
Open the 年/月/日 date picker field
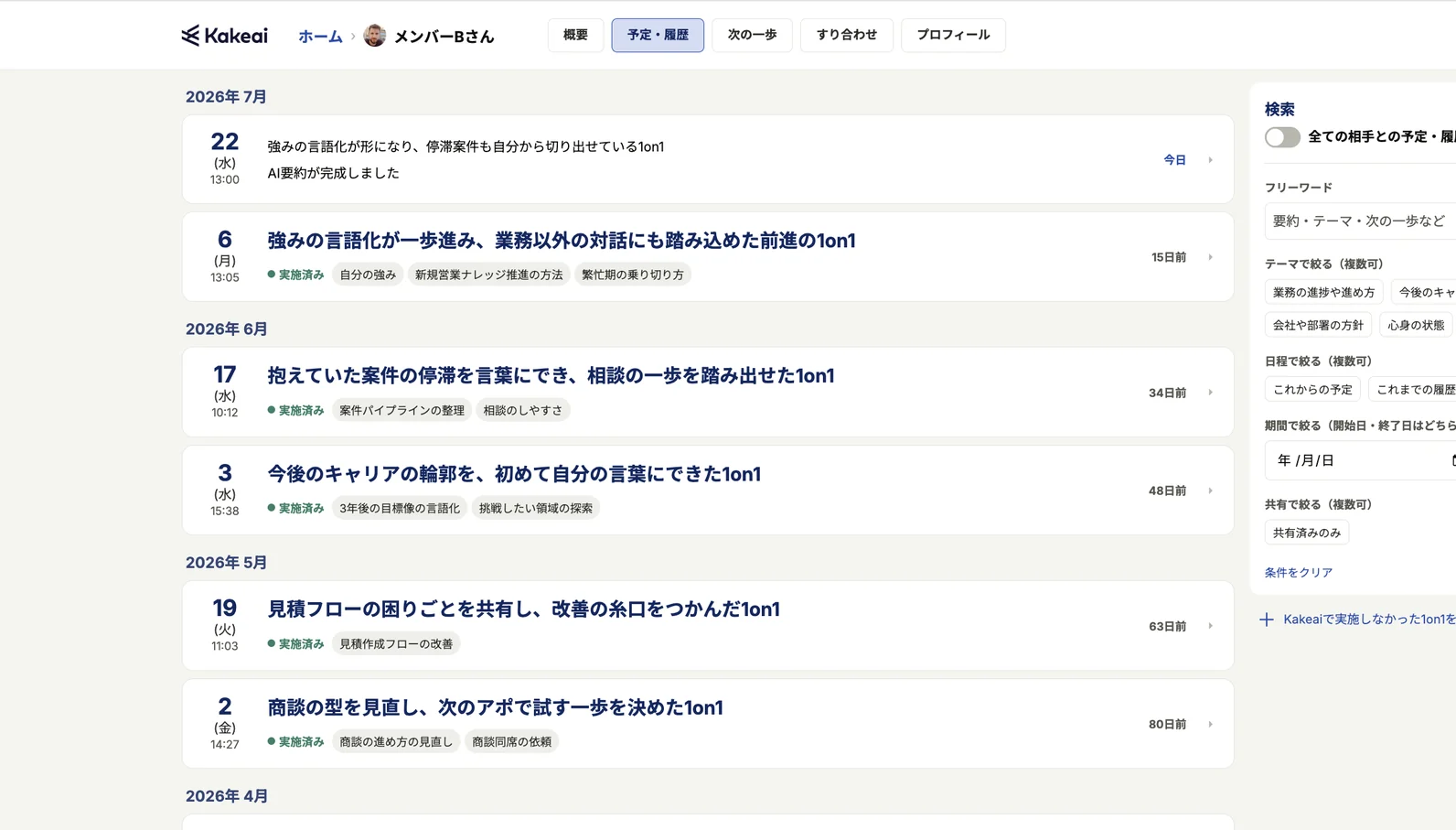(1361, 460)
